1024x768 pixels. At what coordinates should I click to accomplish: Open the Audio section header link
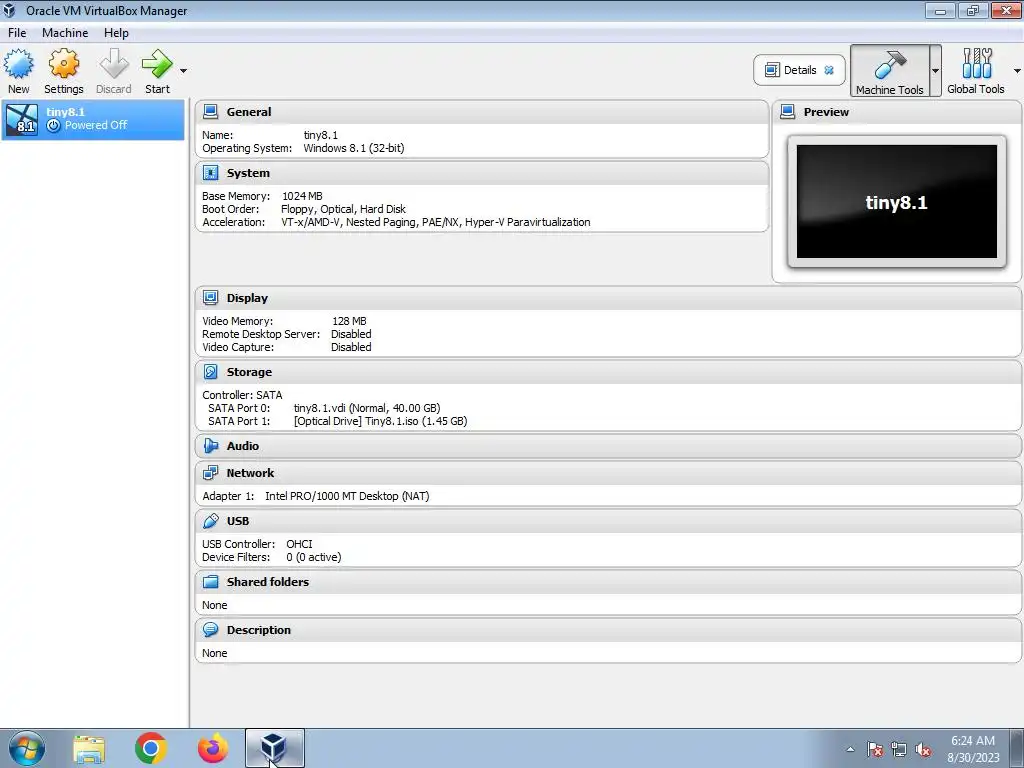(243, 446)
